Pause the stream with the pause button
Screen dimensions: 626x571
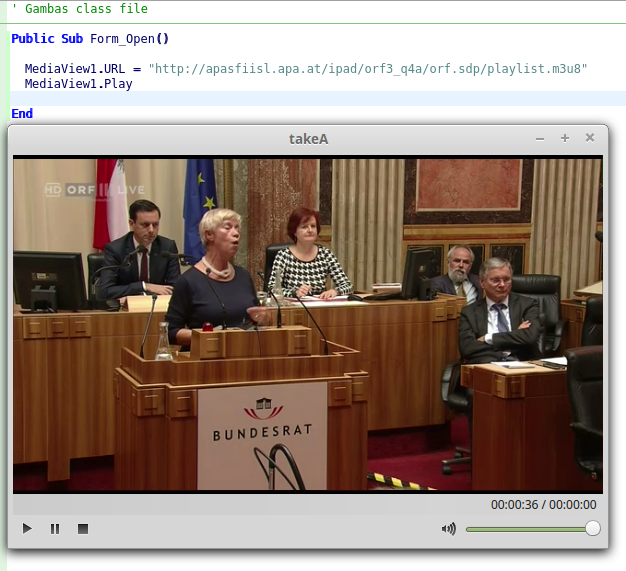coord(55,529)
